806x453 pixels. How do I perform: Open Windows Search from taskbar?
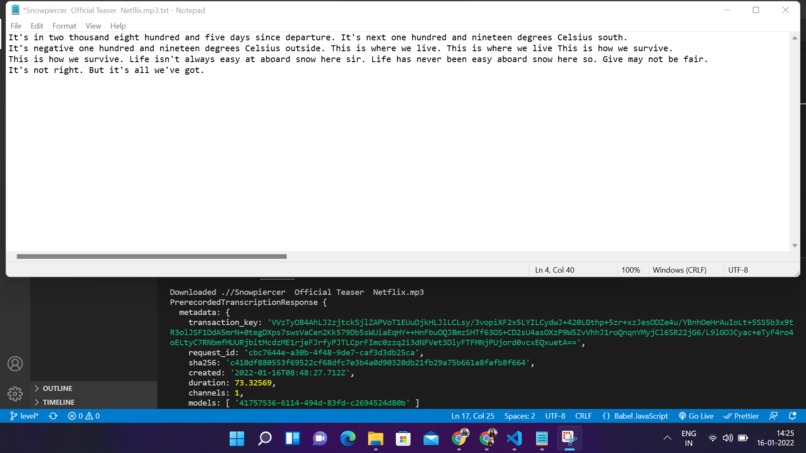click(x=265, y=438)
